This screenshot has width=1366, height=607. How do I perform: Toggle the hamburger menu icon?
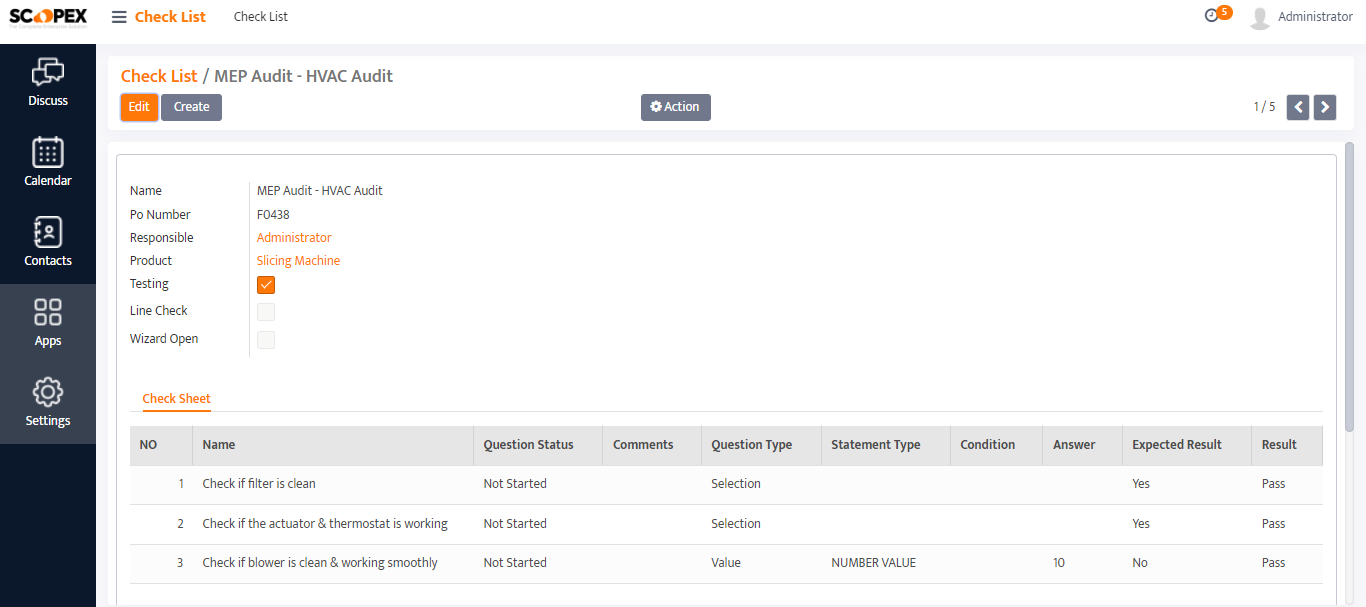tap(119, 17)
